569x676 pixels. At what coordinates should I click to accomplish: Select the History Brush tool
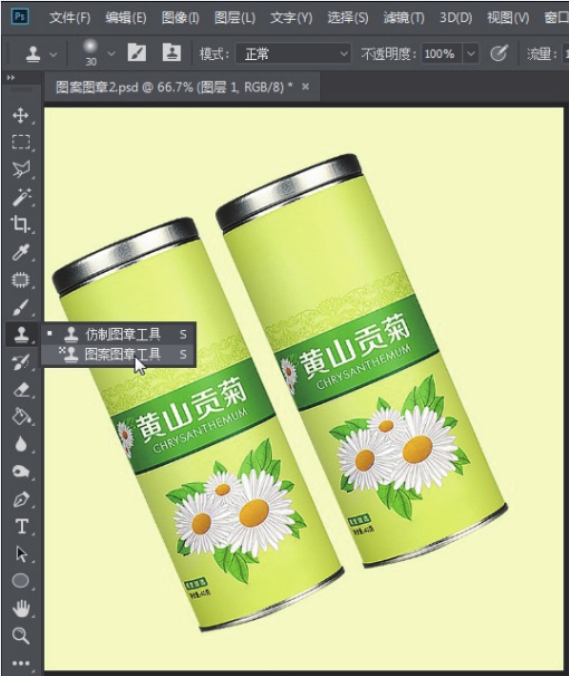(20, 362)
